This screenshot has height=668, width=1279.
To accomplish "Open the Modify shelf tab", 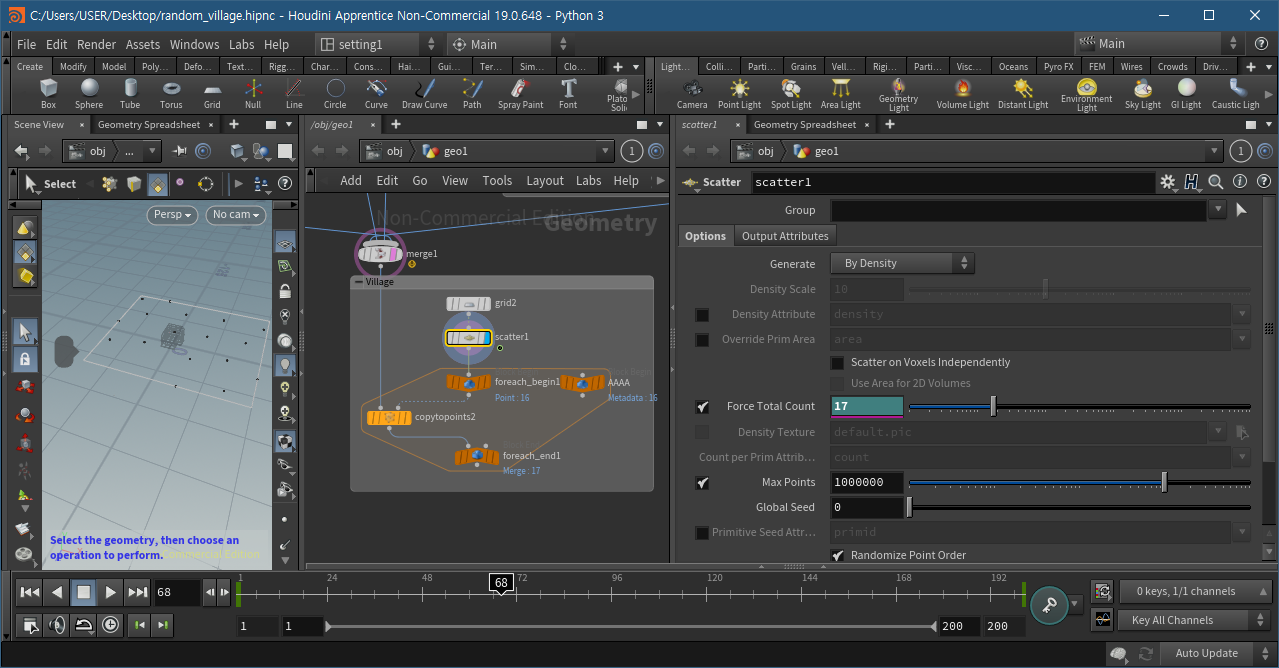I will tap(73, 67).
